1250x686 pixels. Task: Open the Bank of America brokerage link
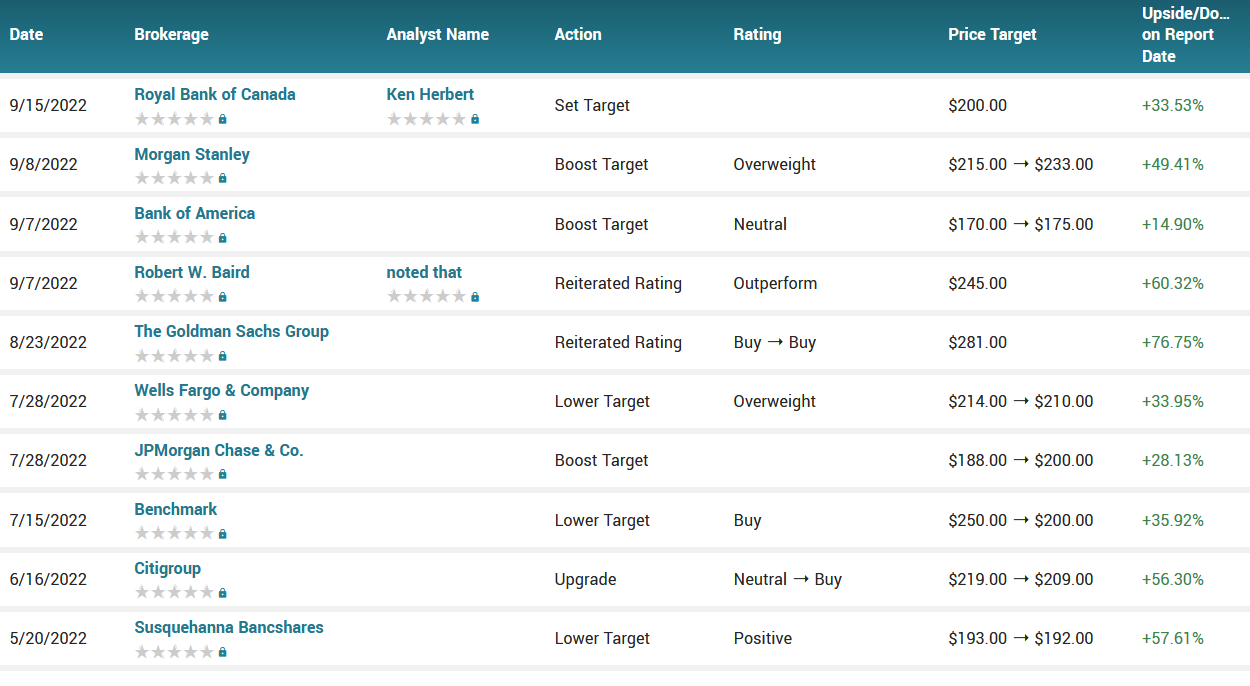point(195,213)
